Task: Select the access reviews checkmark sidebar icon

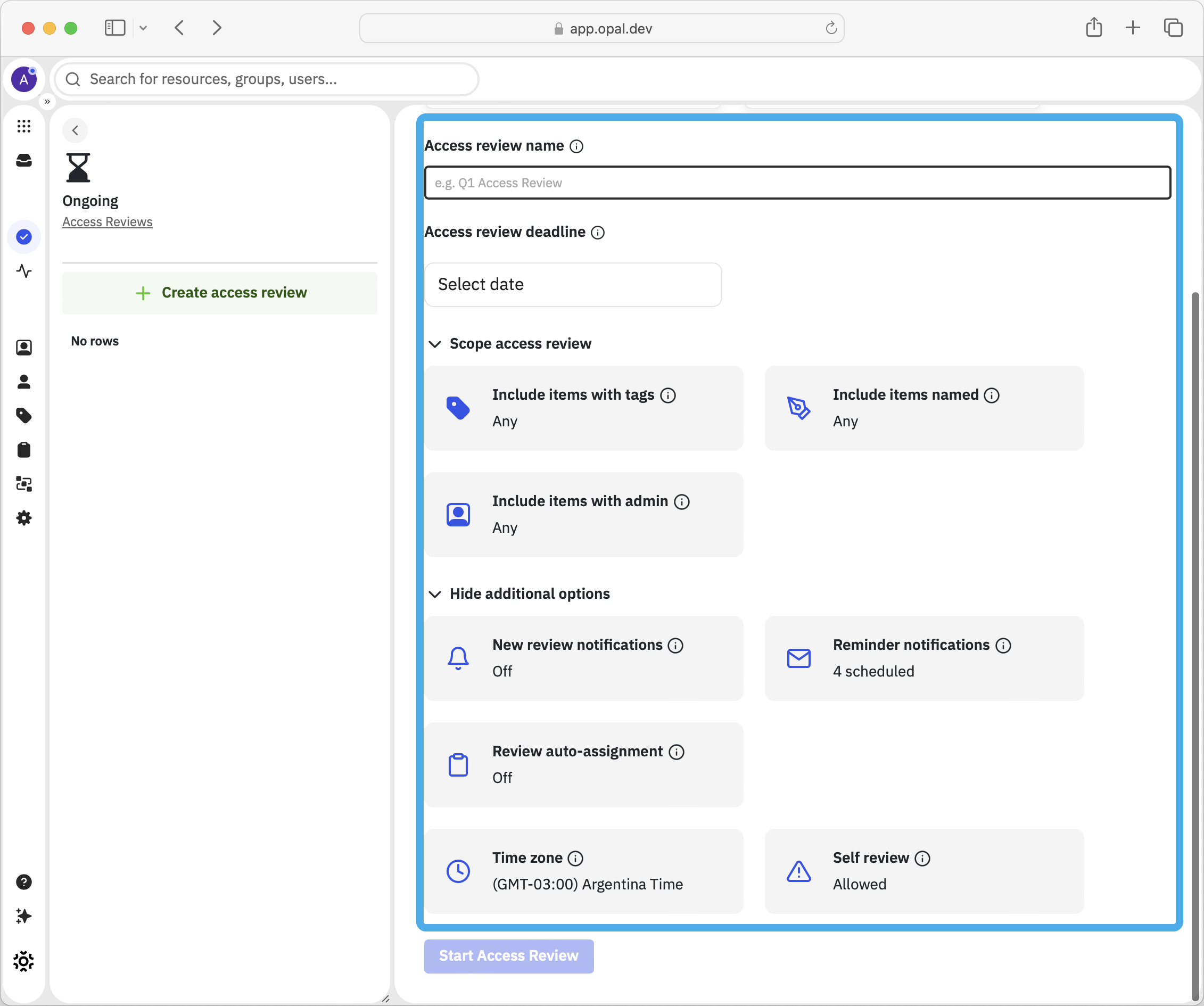Action: coord(23,237)
